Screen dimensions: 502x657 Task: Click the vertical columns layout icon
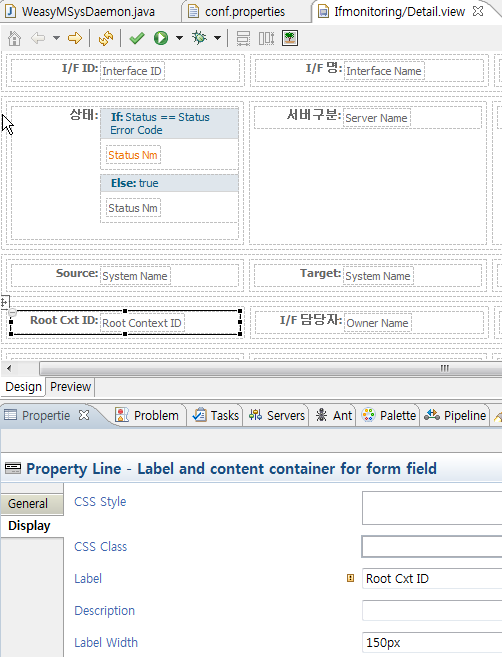[x=267, y=39]
